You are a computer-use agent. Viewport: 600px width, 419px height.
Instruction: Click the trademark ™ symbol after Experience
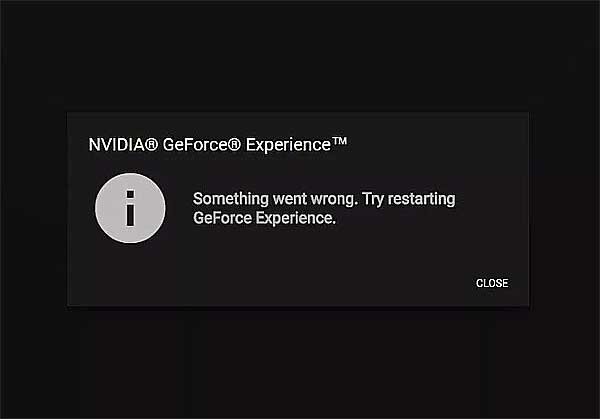(x=339, y=141)
